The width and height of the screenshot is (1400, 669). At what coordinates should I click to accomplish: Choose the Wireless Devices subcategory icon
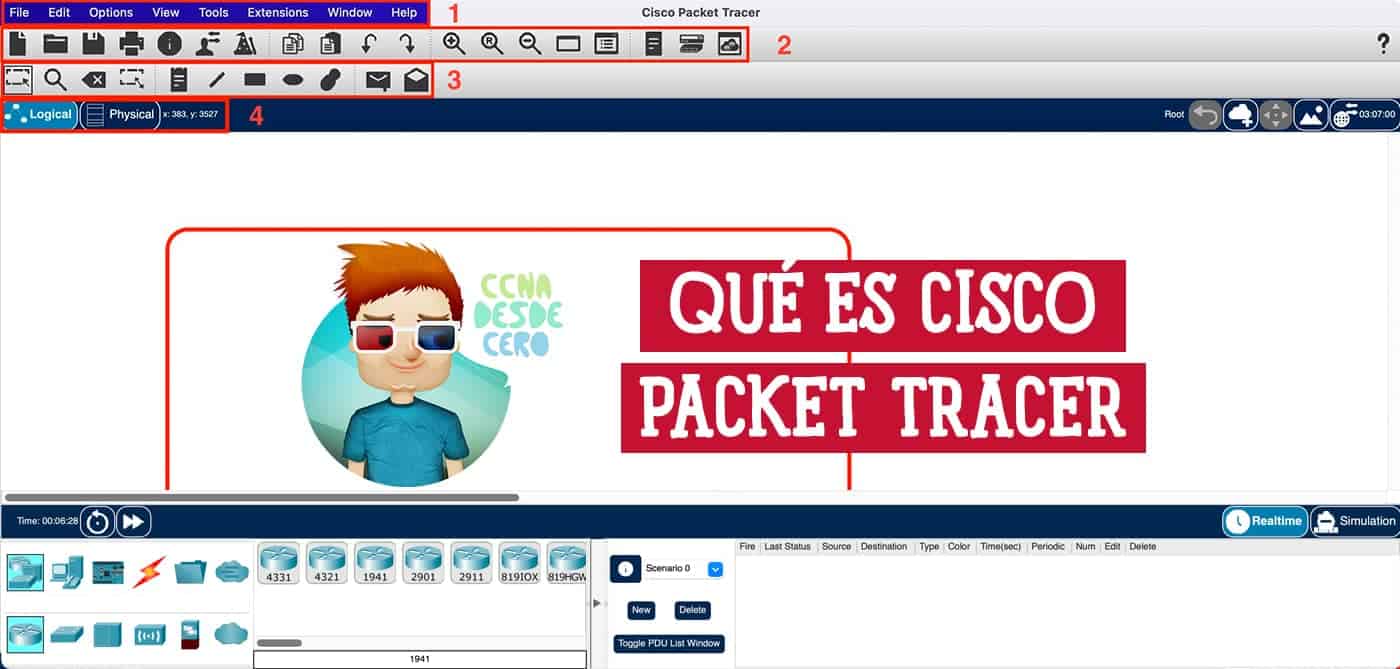(x=149, y=635)
